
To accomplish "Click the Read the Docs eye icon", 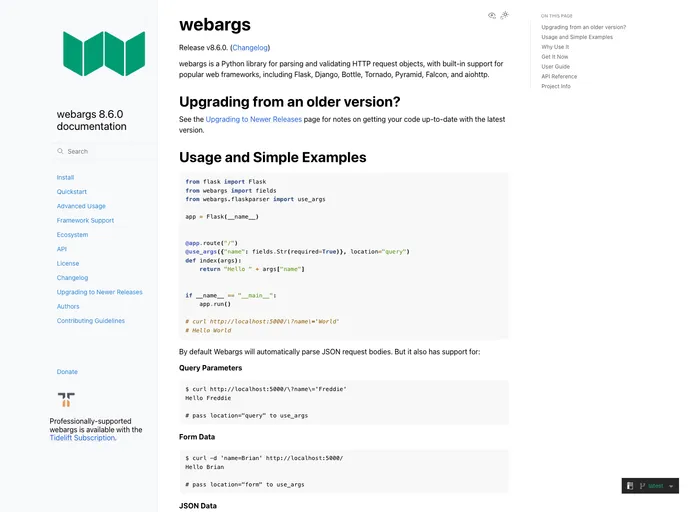I will coord(492,15).
